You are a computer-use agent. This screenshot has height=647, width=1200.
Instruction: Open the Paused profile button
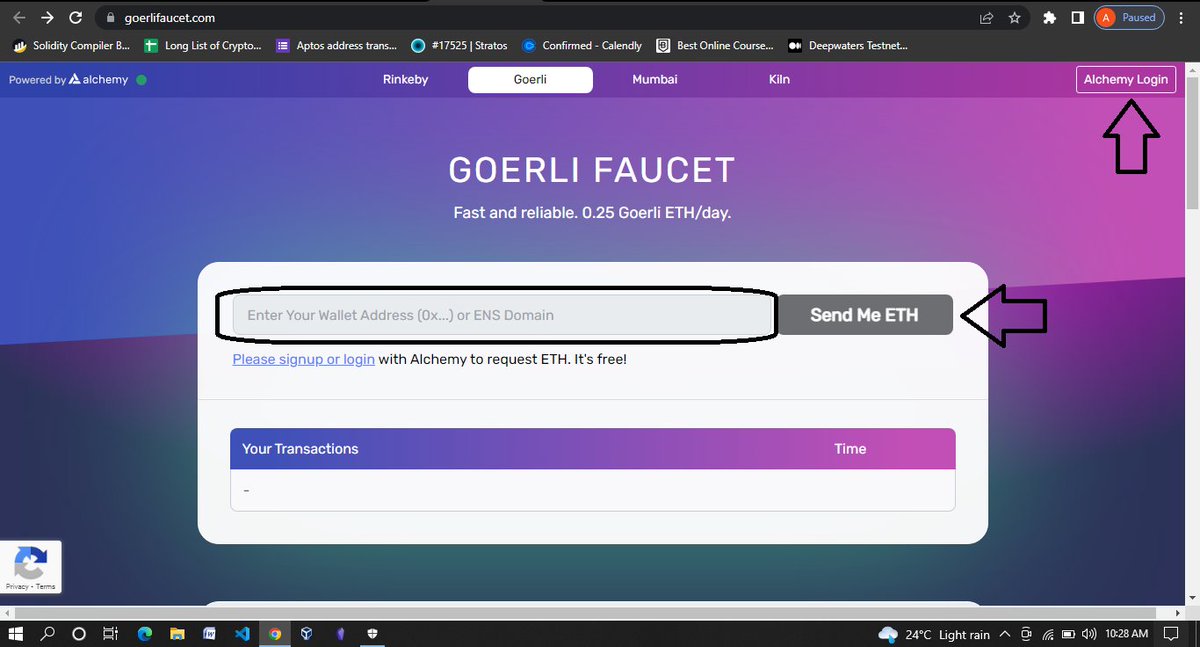coord(1129,18)
